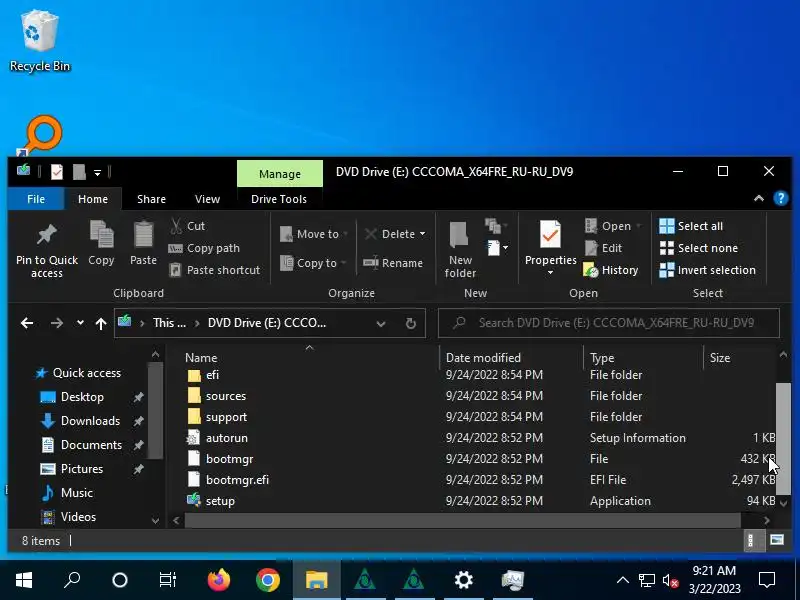The image size is (800, 600).
Task: Open Downloads in the navigation pane
Action: coord(90,421)
